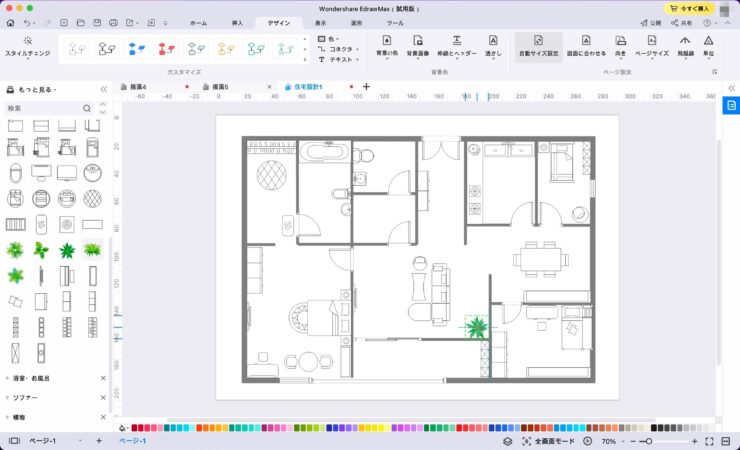Screen dimensions: 740x450
Task: Pick the black swatch in color palette
Action: [654, 428]
